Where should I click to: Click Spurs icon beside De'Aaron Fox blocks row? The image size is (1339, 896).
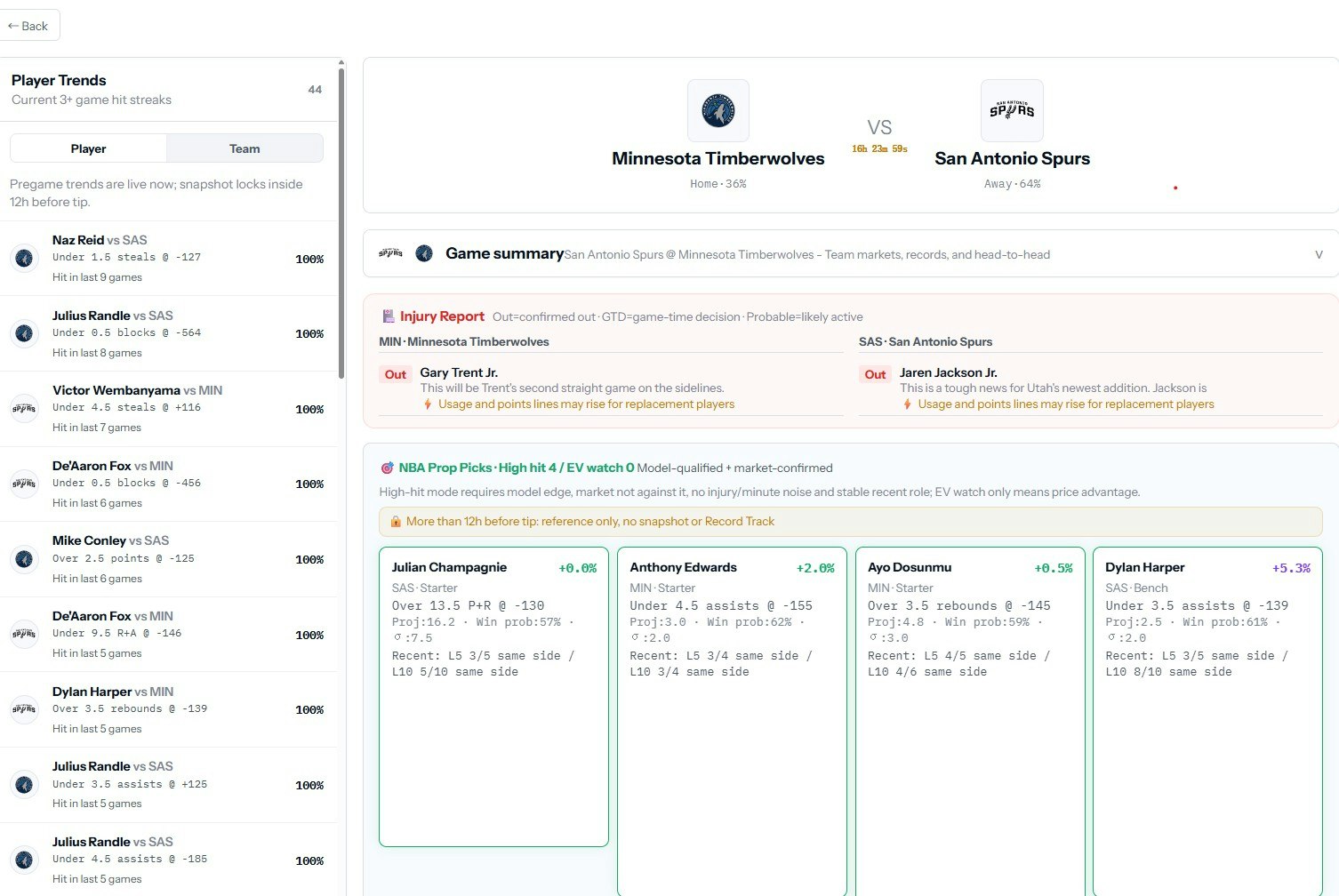pos(24,484)
